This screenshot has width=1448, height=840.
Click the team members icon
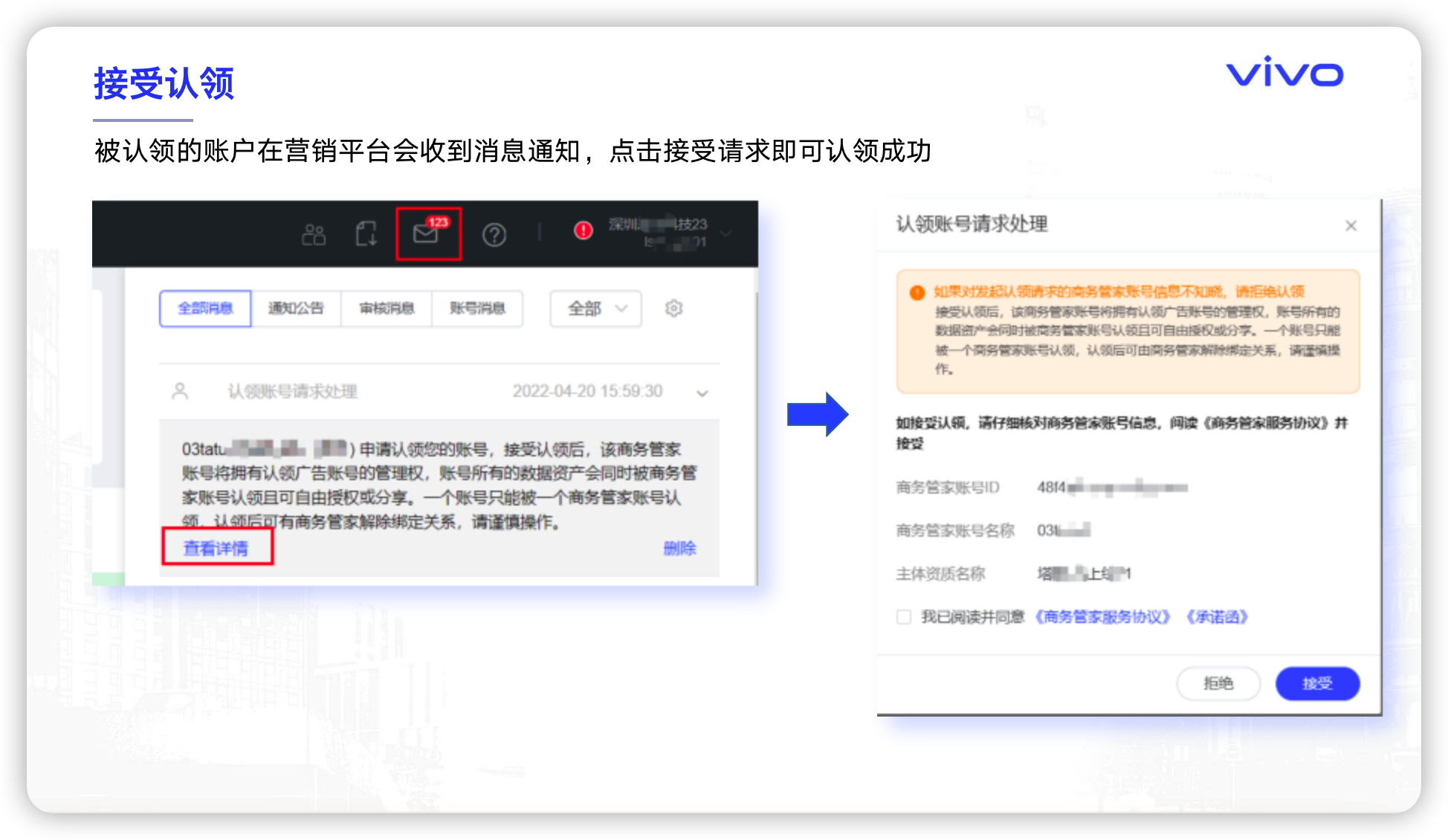click(313, 235)
